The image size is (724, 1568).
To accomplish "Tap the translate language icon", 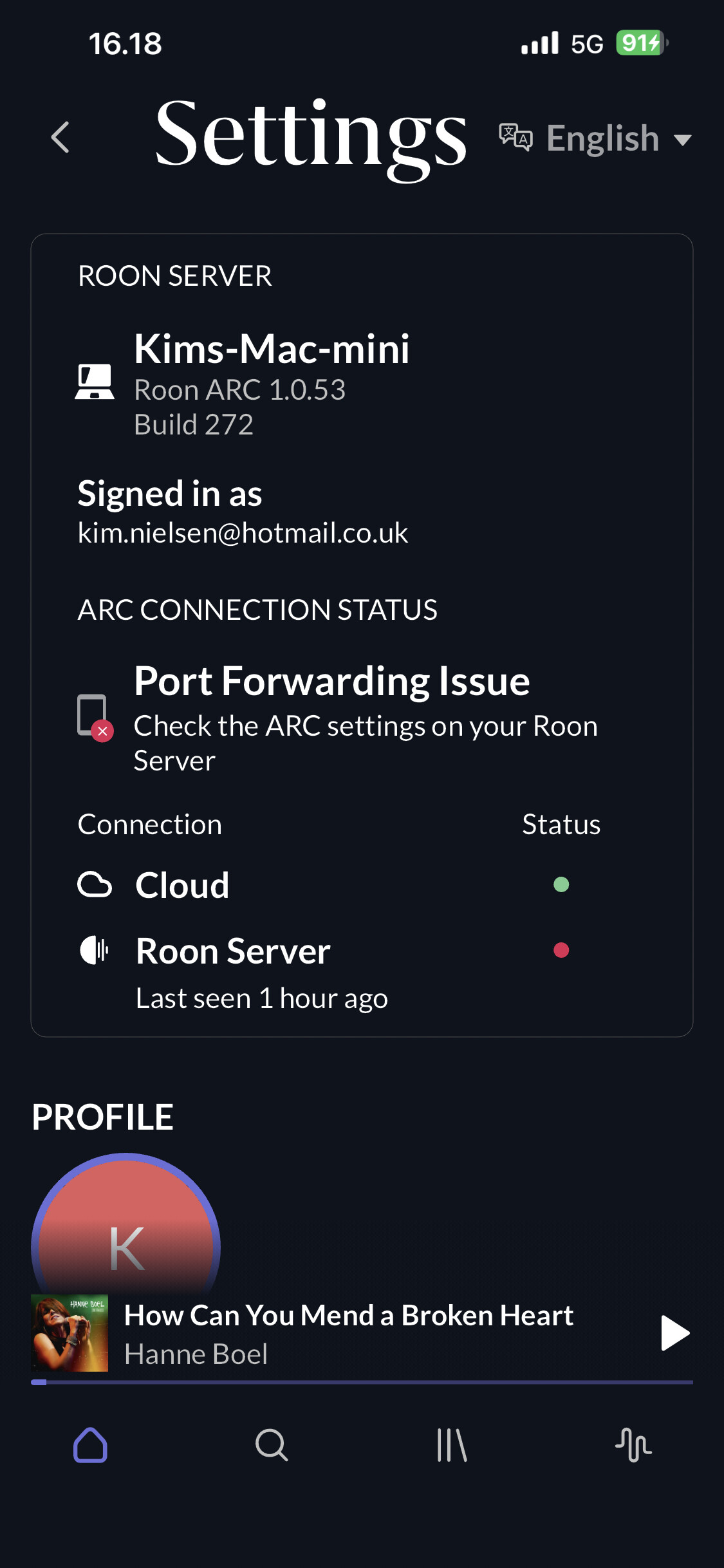I will click(x=515, y=137).
